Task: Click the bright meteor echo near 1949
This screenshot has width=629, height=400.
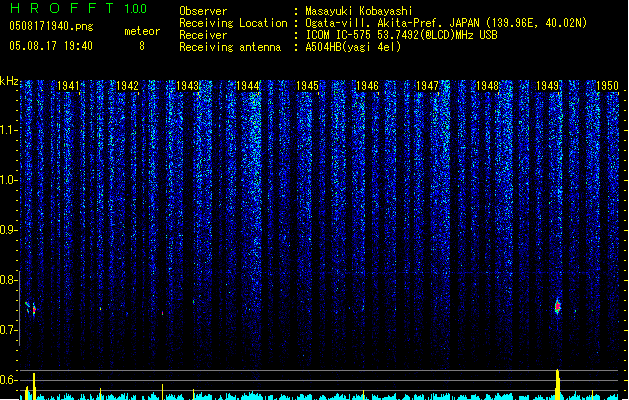Action: click(558, 307)
